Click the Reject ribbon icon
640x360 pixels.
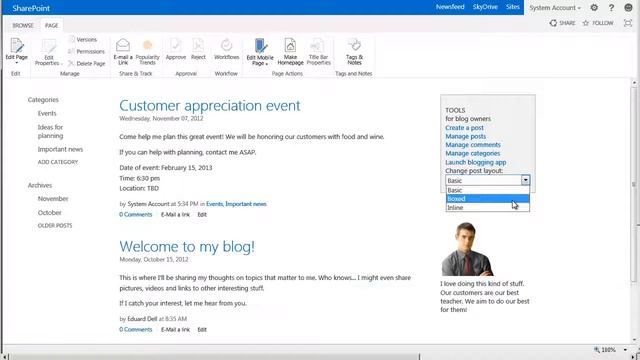click(198, 49)
